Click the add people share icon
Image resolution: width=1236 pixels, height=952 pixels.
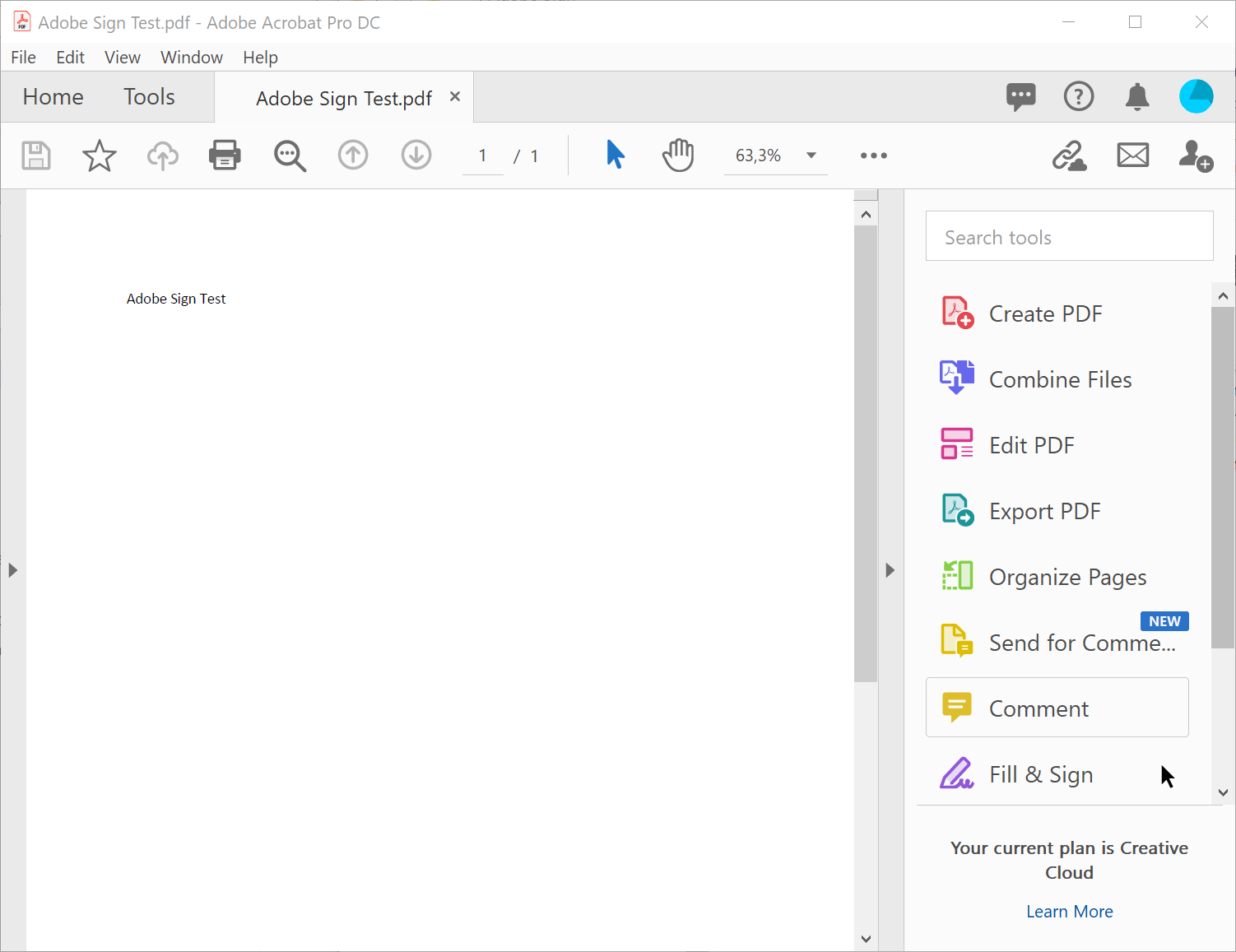click(x=1196, y=155)
